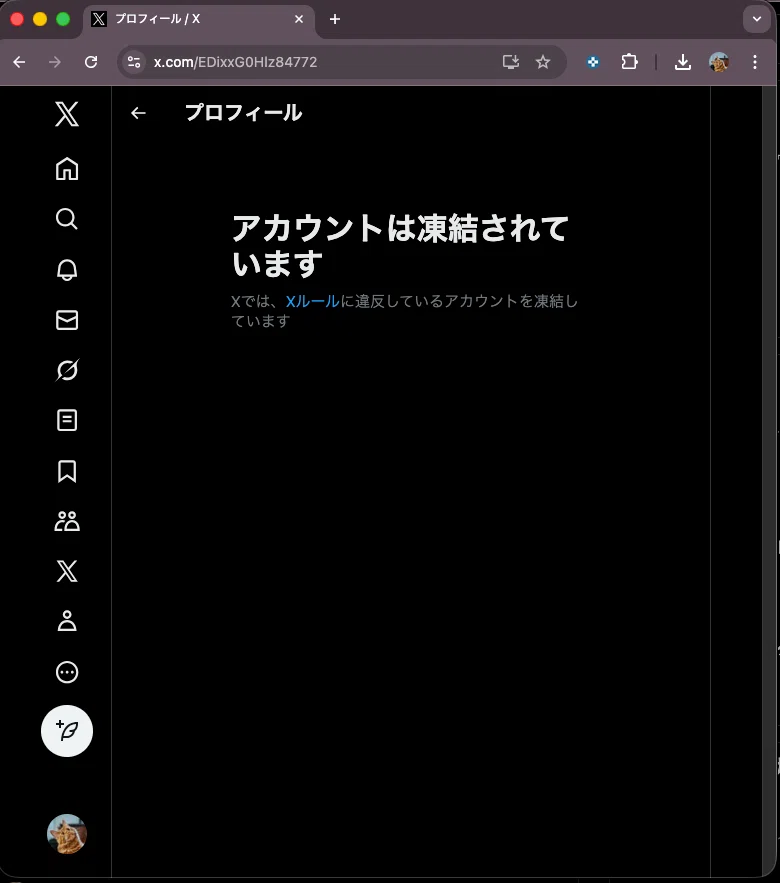Compose a new post with feather button
The width and height of the screenshot is (780, 883).
[67, 731]
